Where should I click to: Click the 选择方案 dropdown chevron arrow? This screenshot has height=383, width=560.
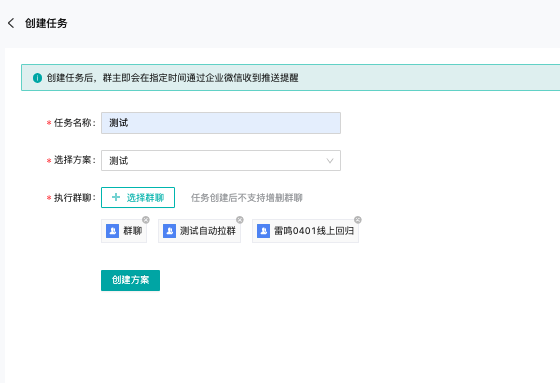point(330,161)
